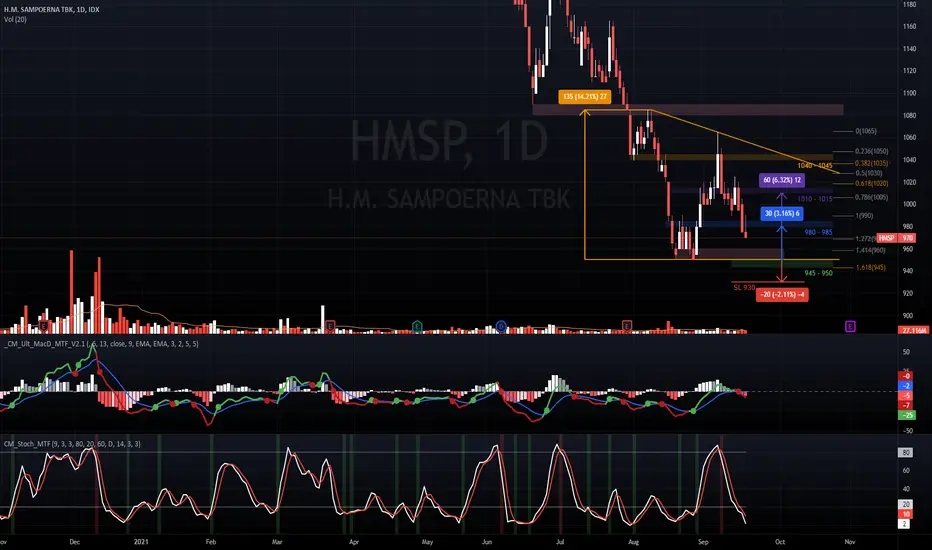Click the red 10 stochastic value label
Image resolution: width=932 pixels, height=550 pixels.
[906, 514]
